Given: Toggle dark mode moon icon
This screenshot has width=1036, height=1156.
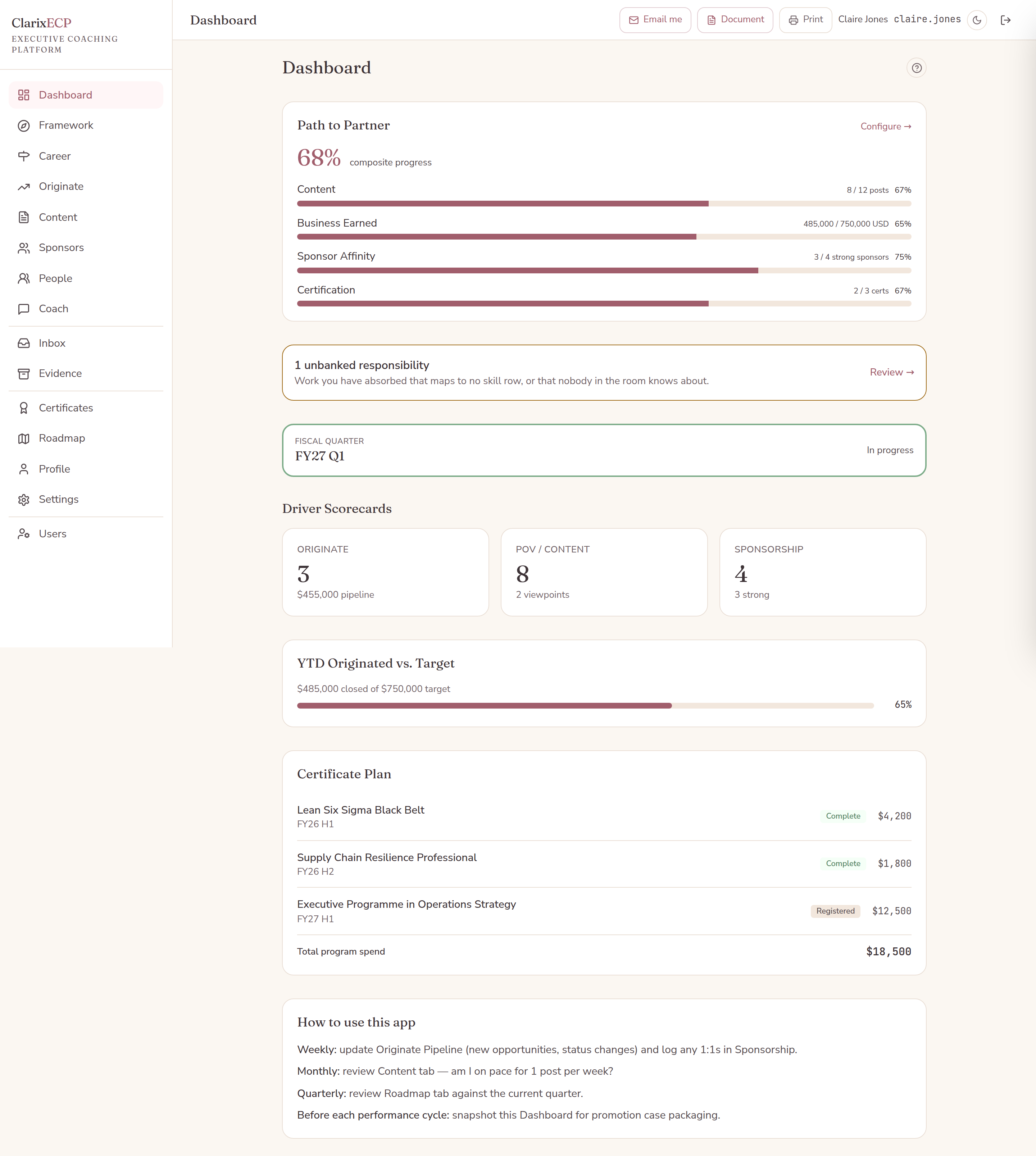Looking at the screenshot, I should 977,20.
